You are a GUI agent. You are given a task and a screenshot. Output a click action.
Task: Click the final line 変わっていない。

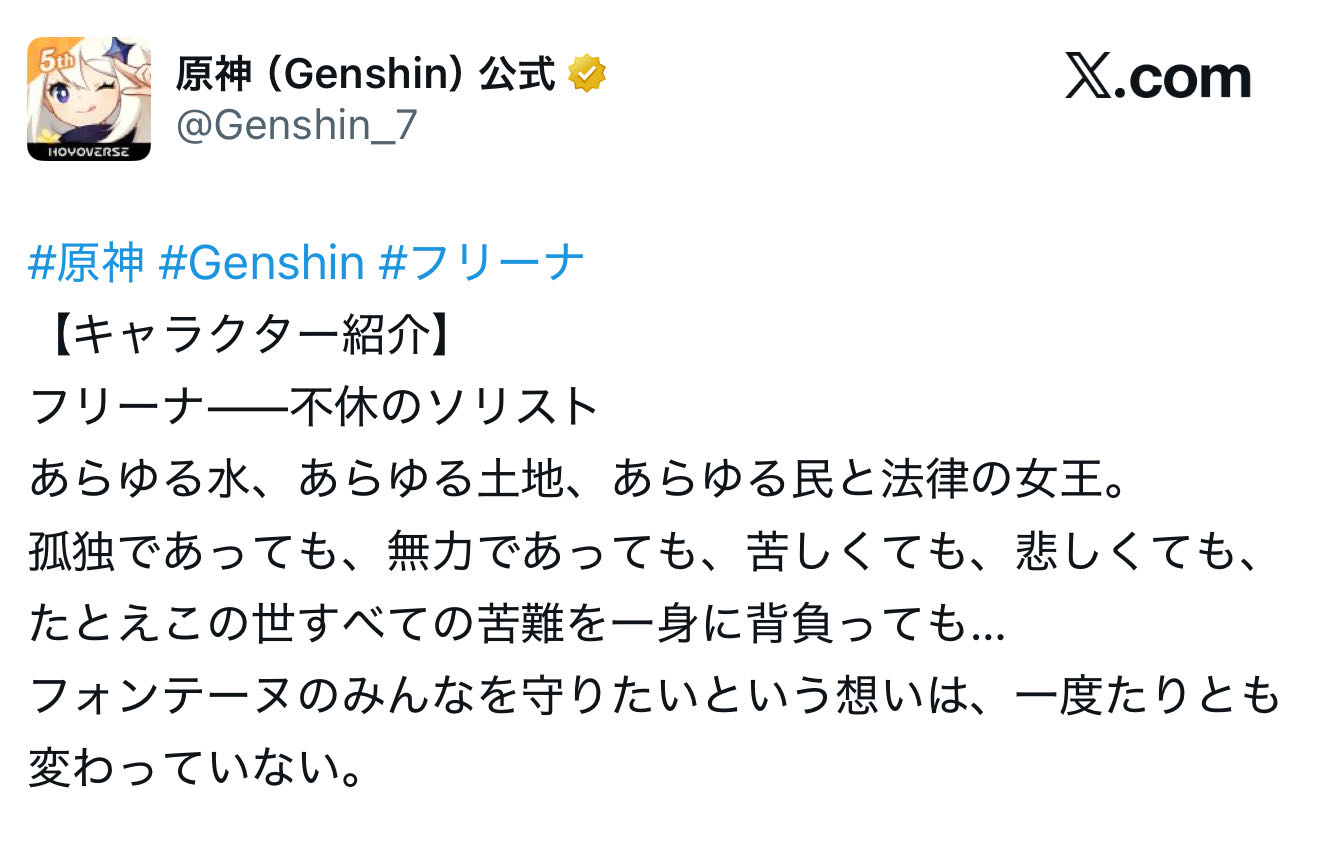click(195, 769)
